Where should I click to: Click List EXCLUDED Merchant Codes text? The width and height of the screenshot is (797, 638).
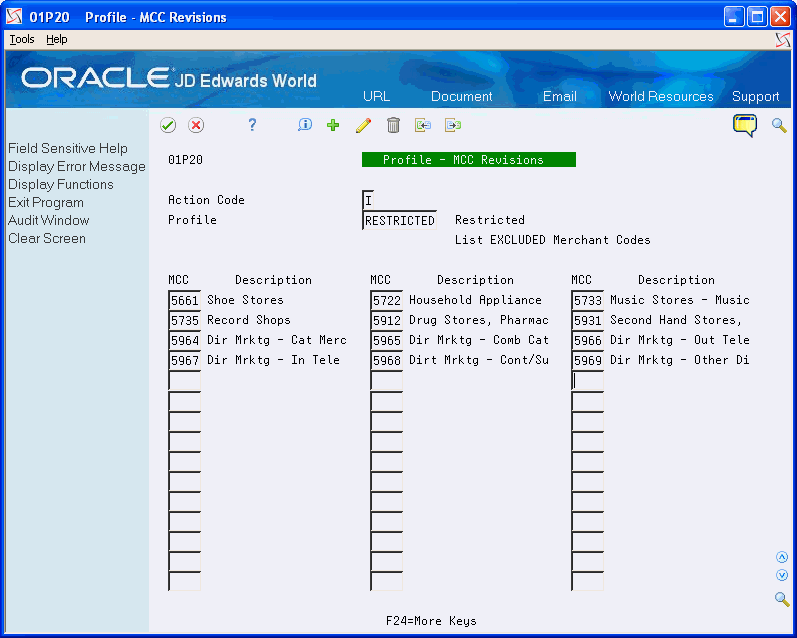click(553, 240)
